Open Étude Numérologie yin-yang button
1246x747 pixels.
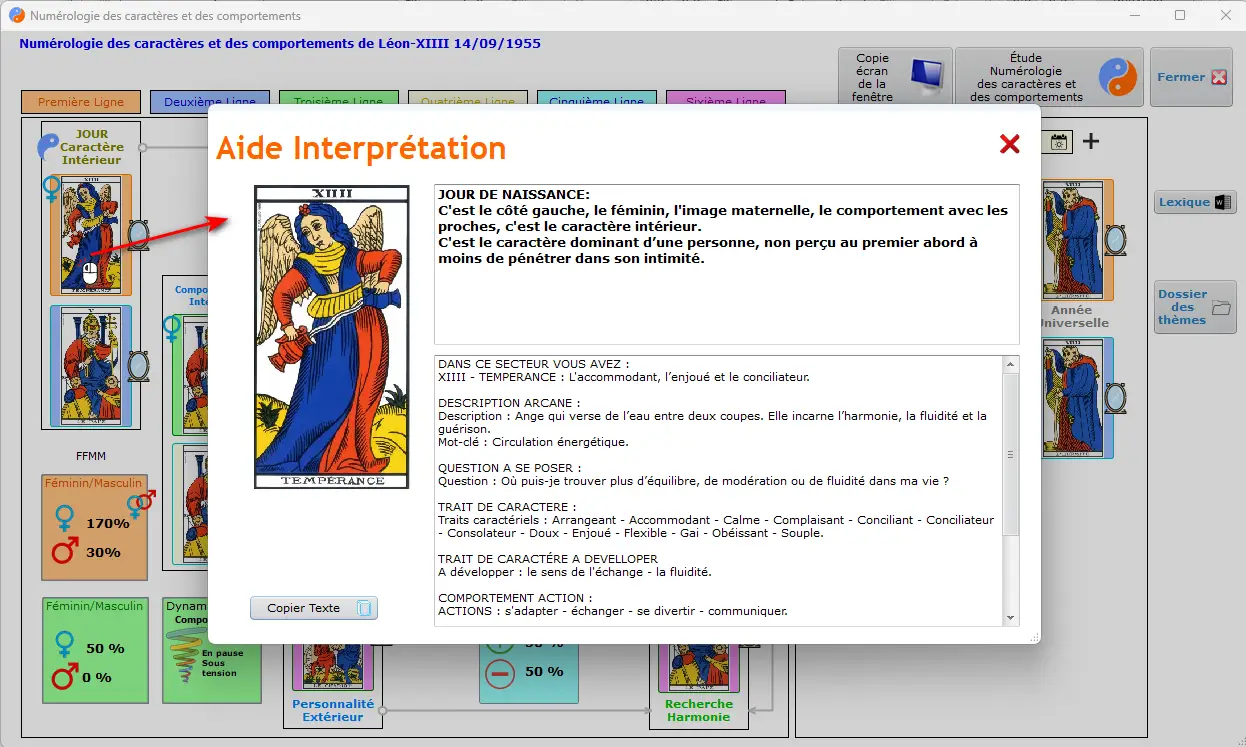point(1048,77)
